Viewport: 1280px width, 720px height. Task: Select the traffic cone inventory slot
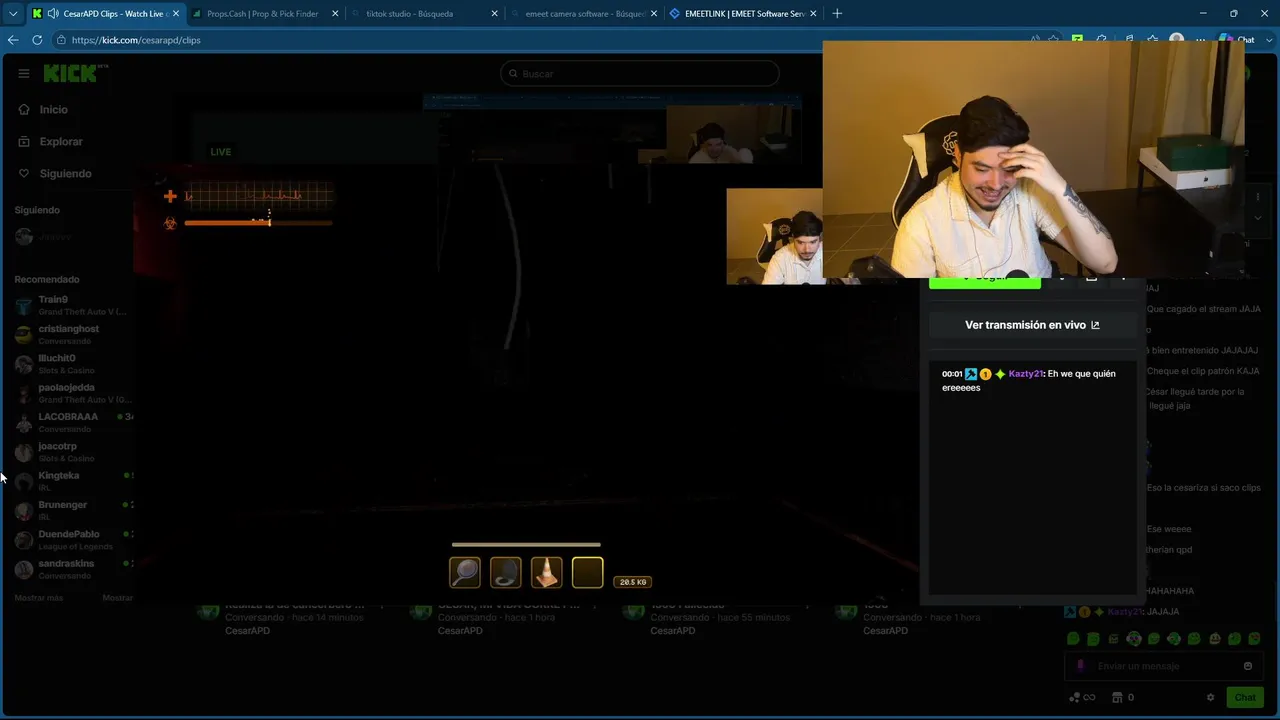pos(547,572)
